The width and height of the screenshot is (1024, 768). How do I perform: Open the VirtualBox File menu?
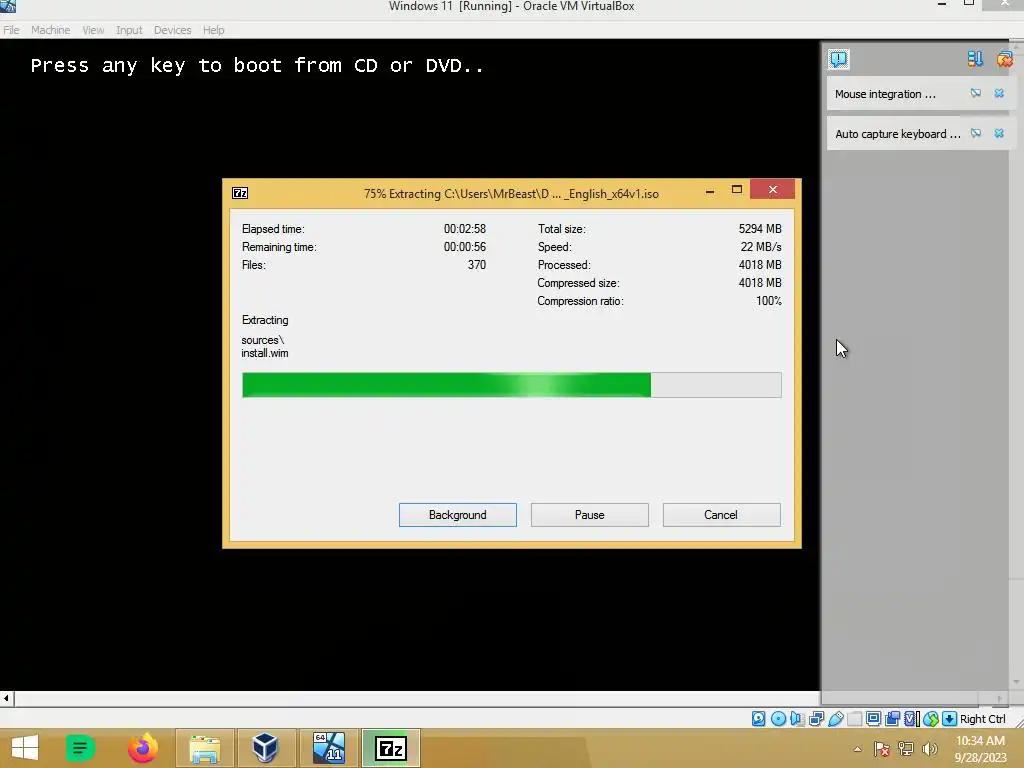pos(11,30)
